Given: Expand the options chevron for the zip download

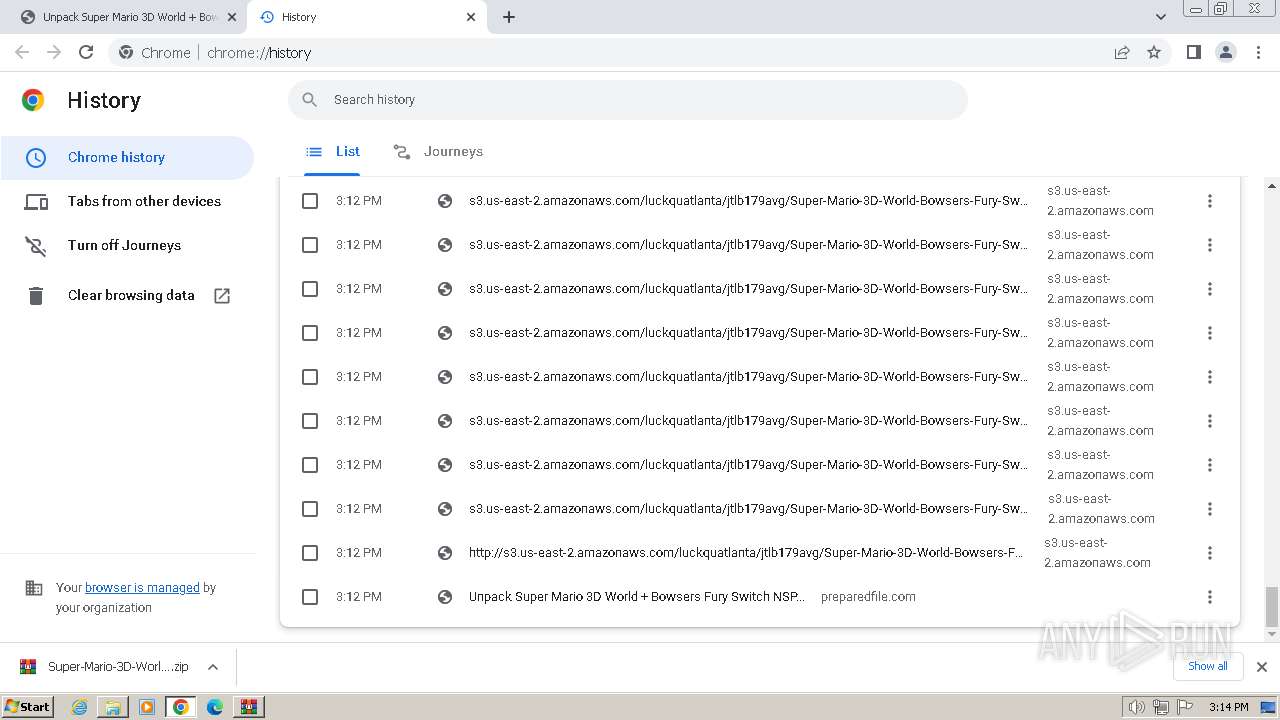Looking at the screenshot, I should click(x=213, y=666).
